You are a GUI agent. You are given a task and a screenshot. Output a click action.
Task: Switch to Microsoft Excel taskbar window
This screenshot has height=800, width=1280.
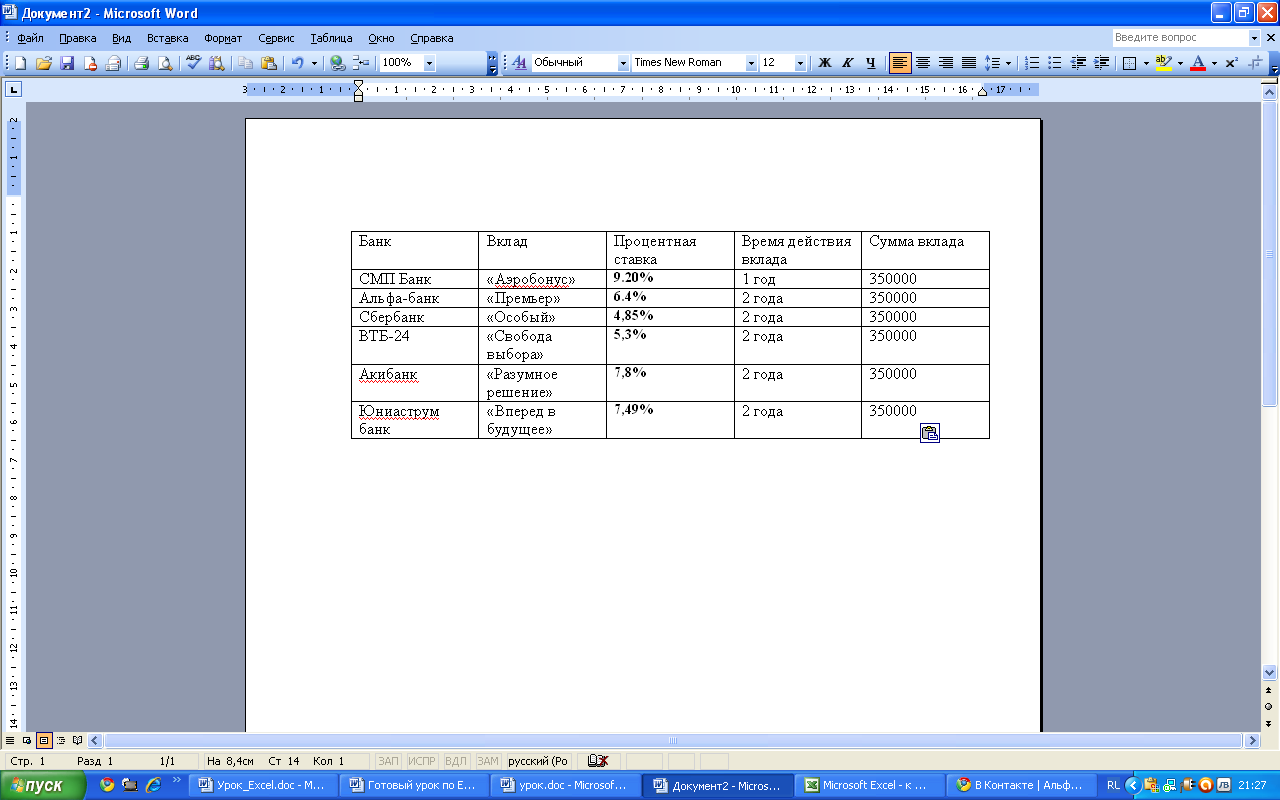pyautogui.click(x=869, y=785)
